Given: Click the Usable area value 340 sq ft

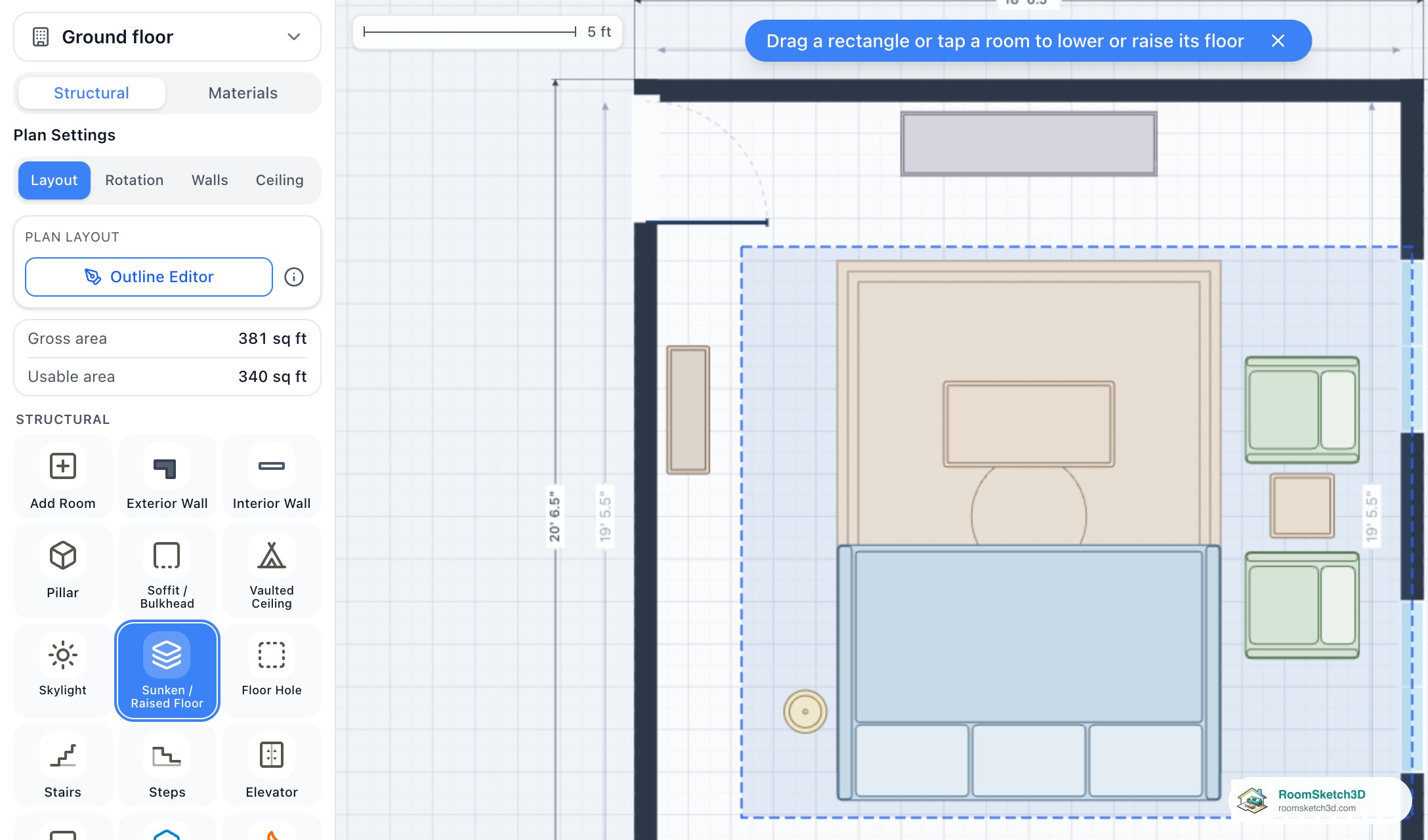Looking at the screenshot, I should [272, 377].
